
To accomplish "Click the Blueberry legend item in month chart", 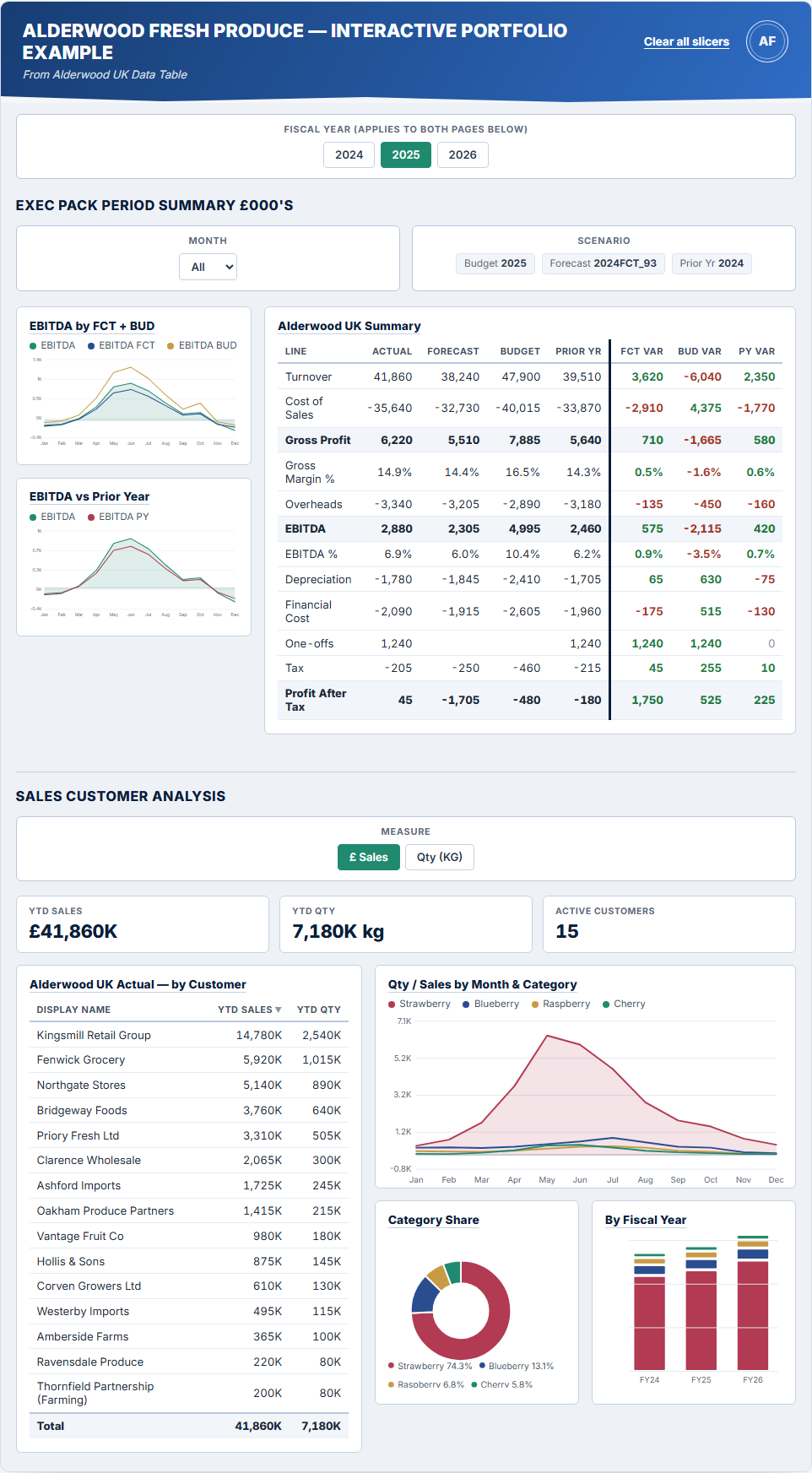I will [x=491, y=1004].
